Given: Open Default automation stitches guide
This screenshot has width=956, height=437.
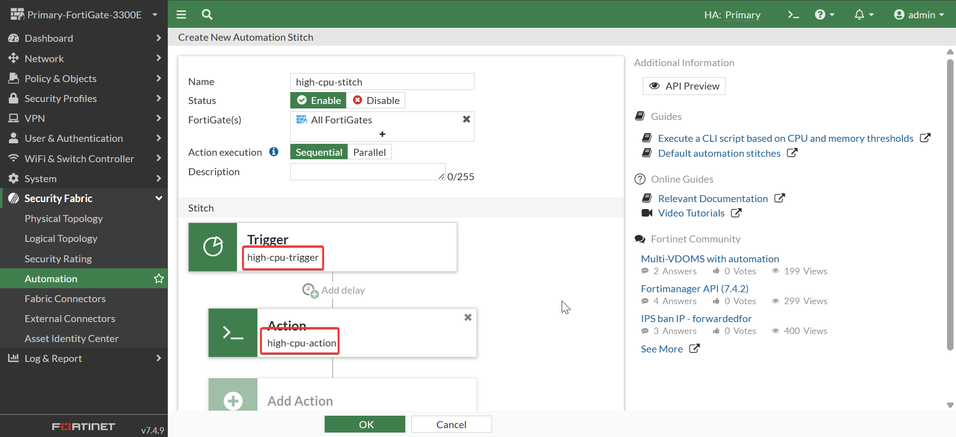Looking at the screenshot, I should point(719,153).
